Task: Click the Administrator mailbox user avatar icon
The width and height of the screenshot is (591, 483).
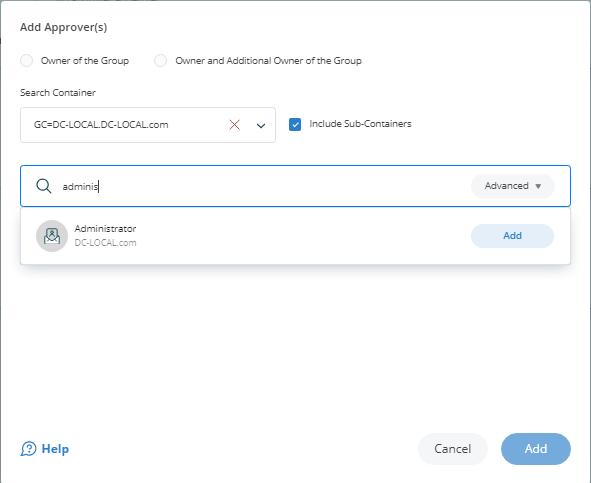Action: click(x=52, y=236)
